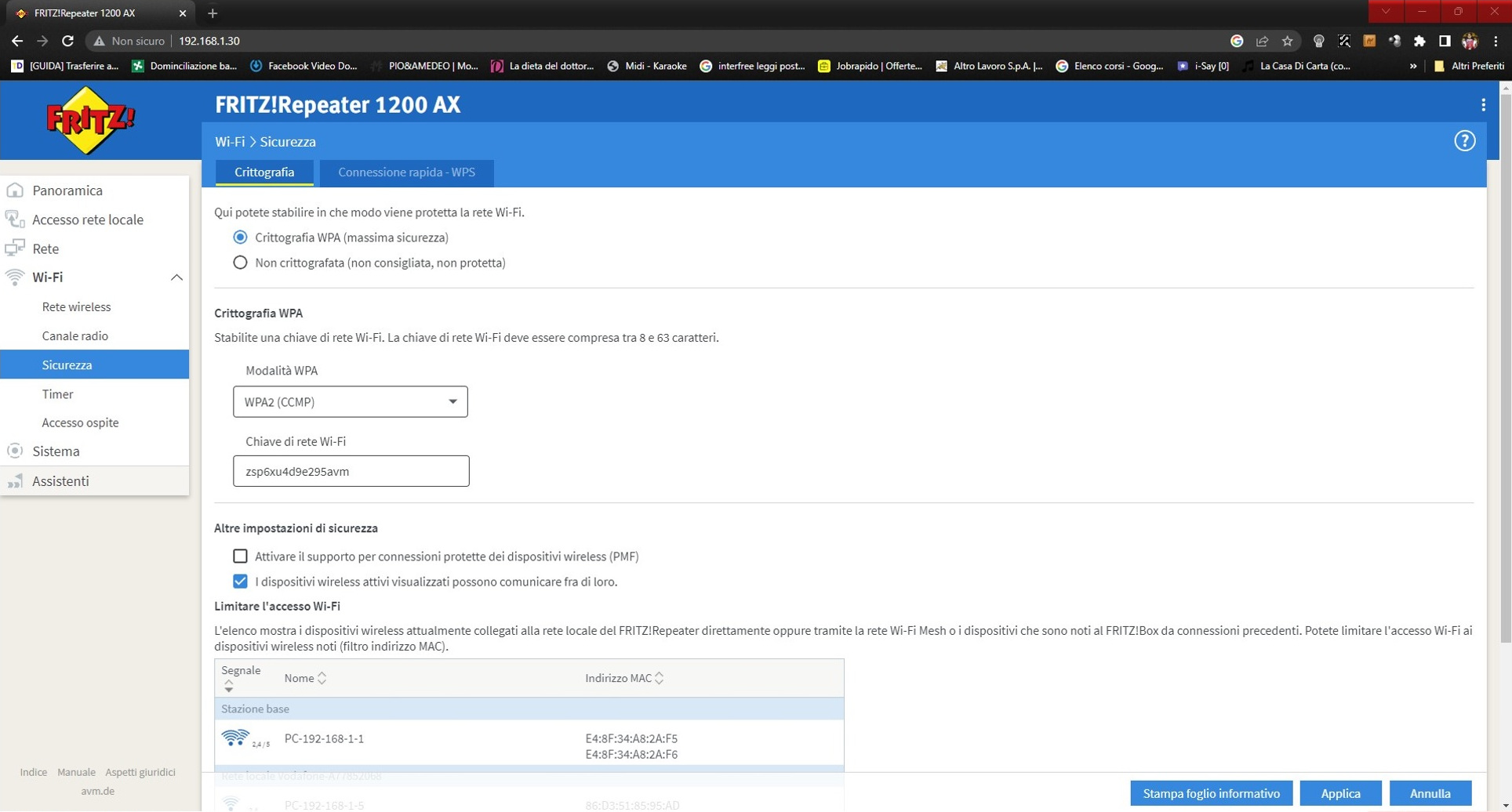Click Wi-Fi in the breadcrumb

coord(230,142)
